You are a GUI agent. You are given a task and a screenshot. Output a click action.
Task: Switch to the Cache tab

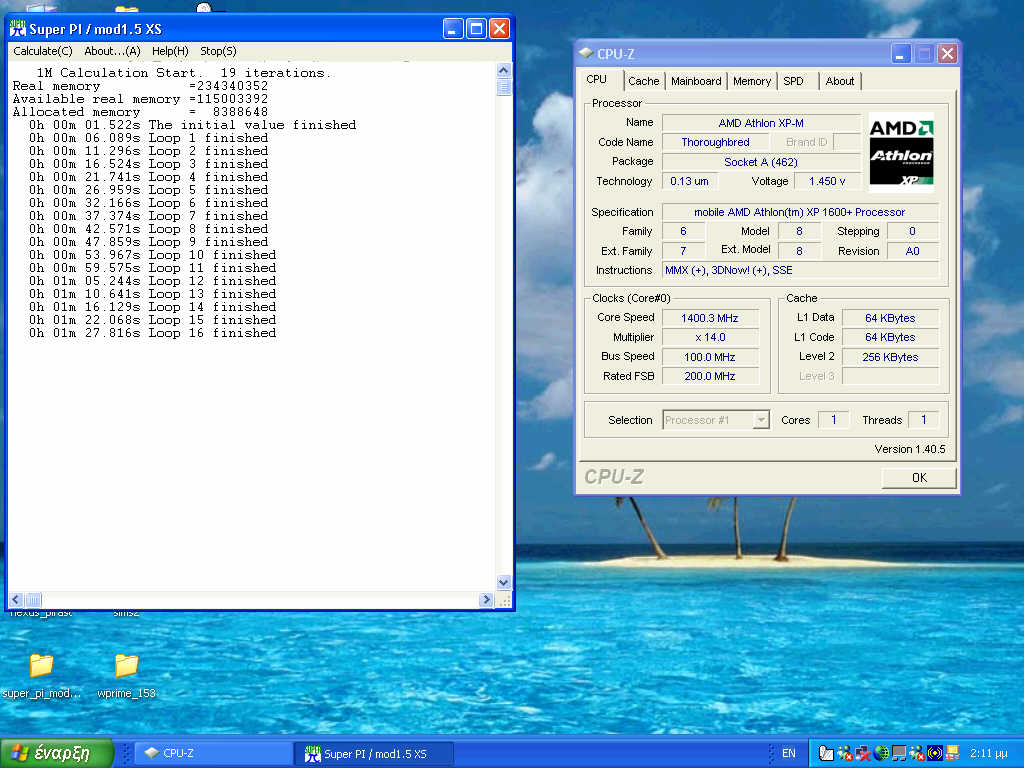click(x=643, y=81)
